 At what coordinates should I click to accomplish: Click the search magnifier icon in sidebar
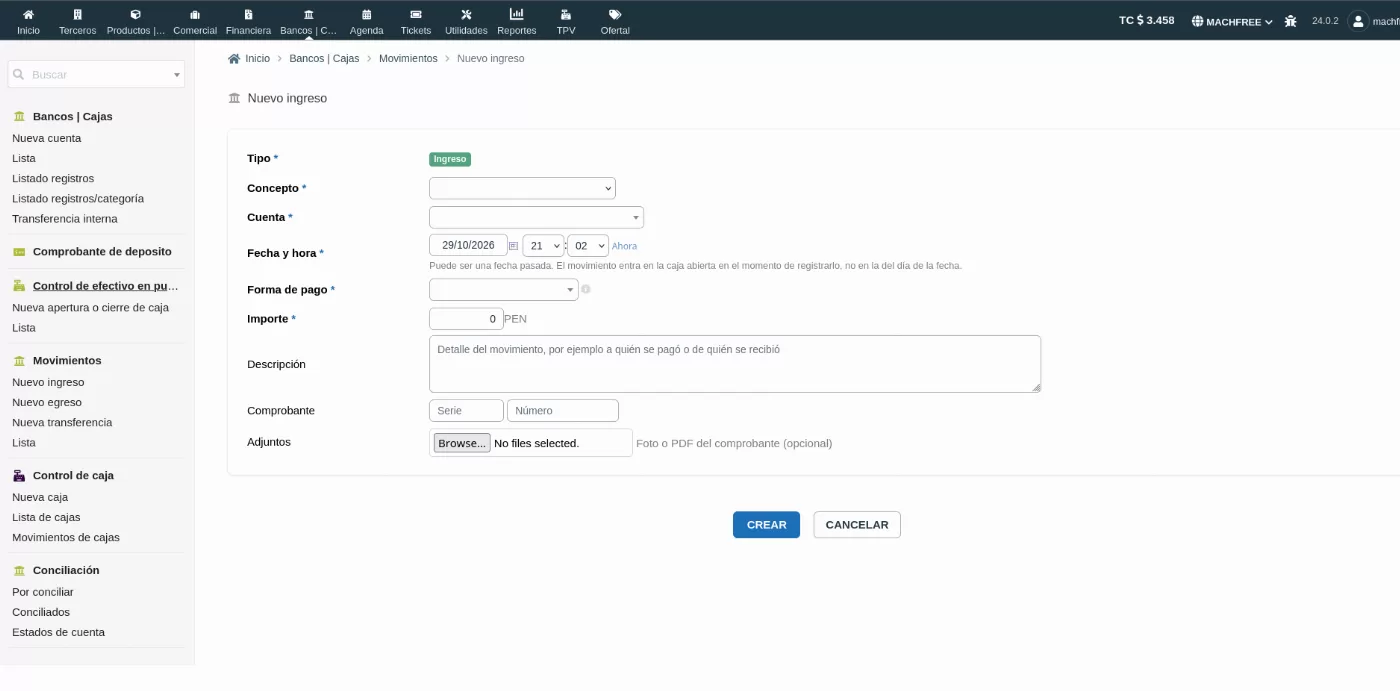18,74
